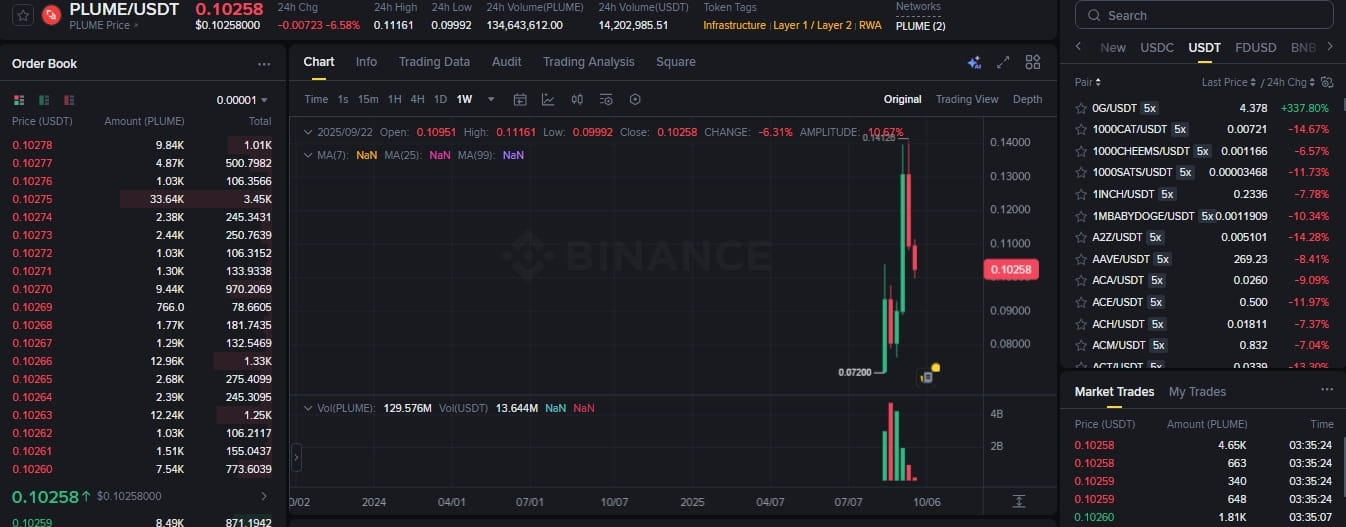Switch chart to Trading View
Image resolution: width=1346 pixels, height=527 pixels.
coord(967,99)
